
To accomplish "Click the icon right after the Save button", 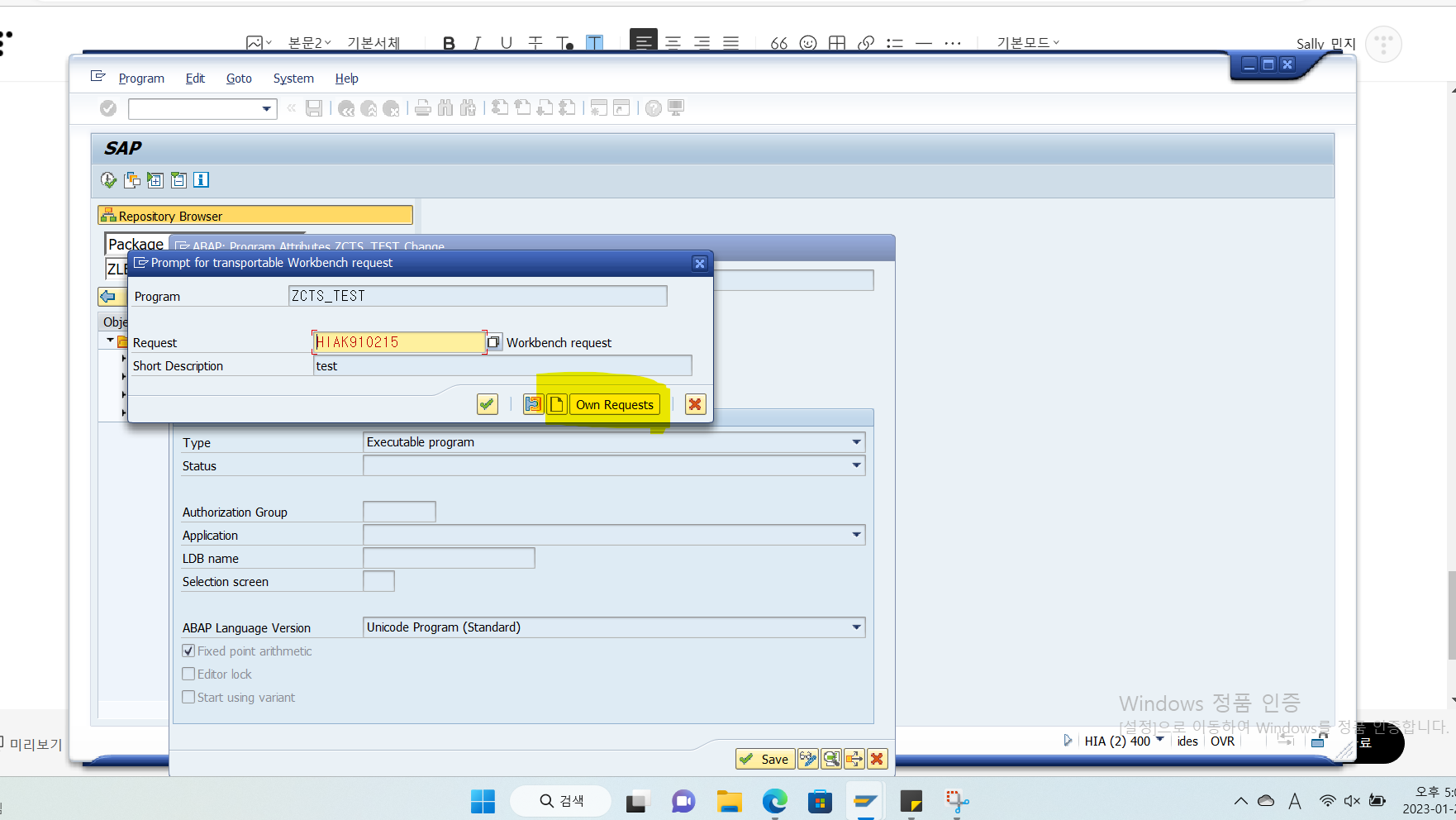I will (808, 759).
